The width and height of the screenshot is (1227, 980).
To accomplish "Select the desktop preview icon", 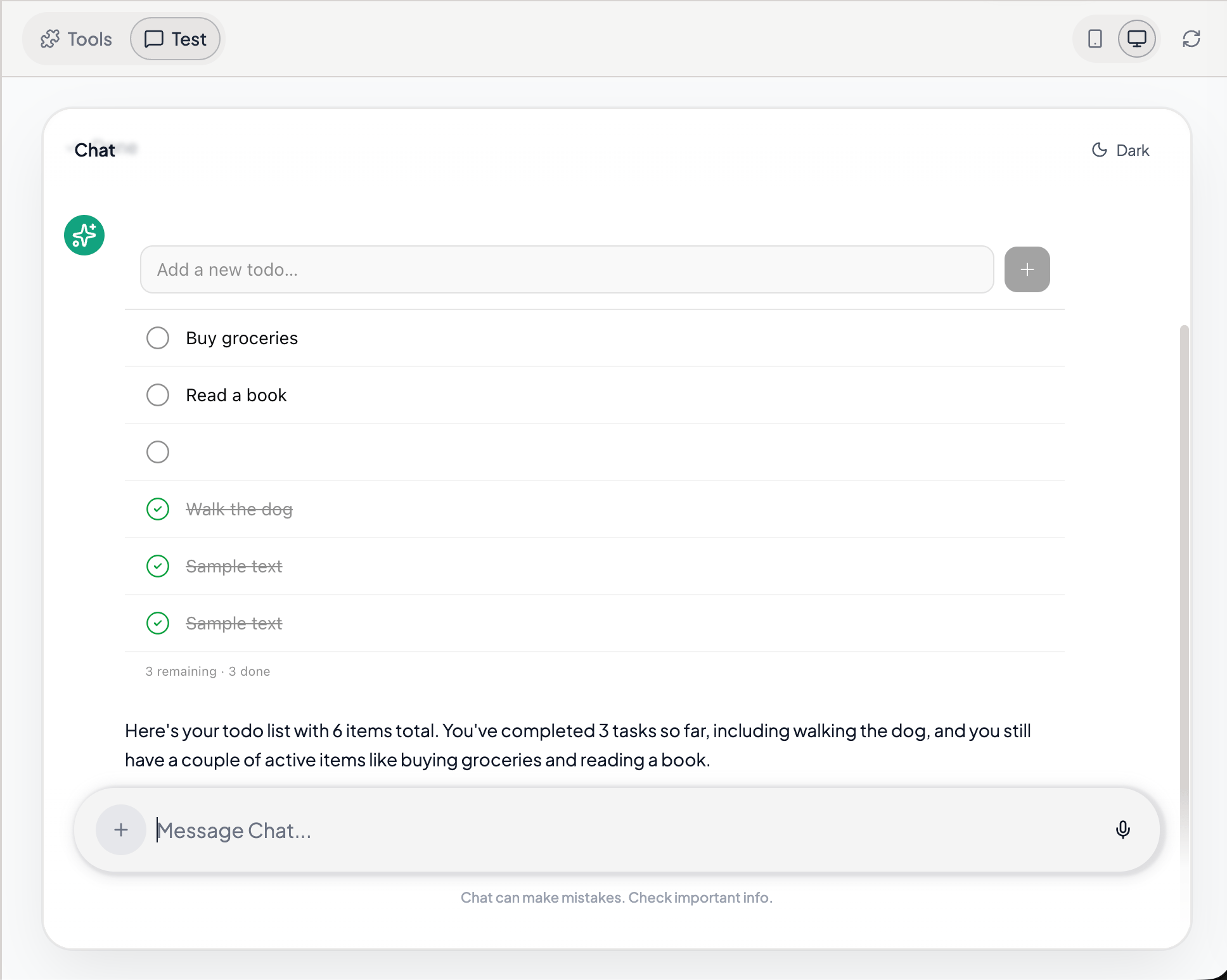I will click(x=1136, y=39).
